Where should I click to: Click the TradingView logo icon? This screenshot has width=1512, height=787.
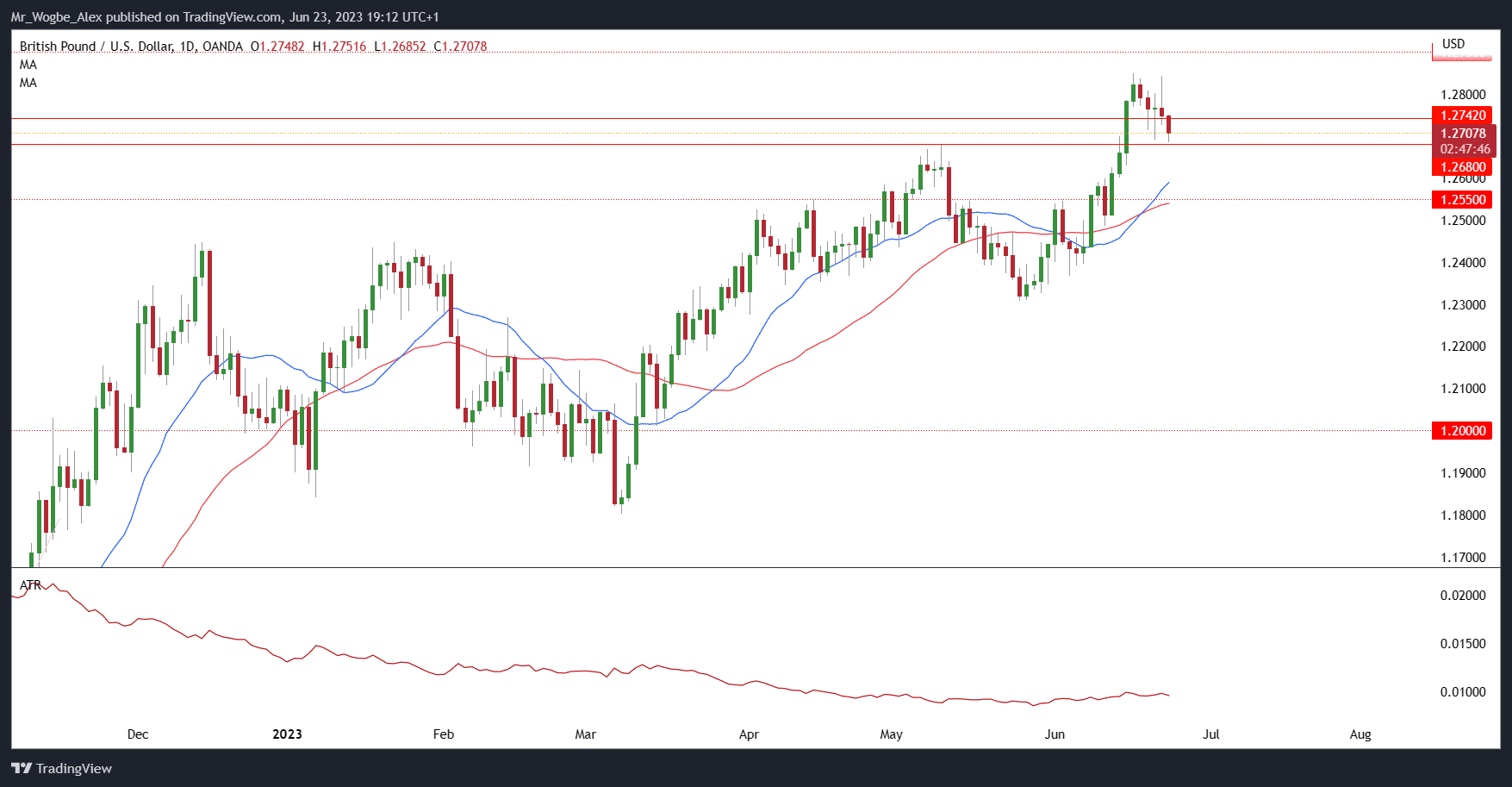pos(22,768)
